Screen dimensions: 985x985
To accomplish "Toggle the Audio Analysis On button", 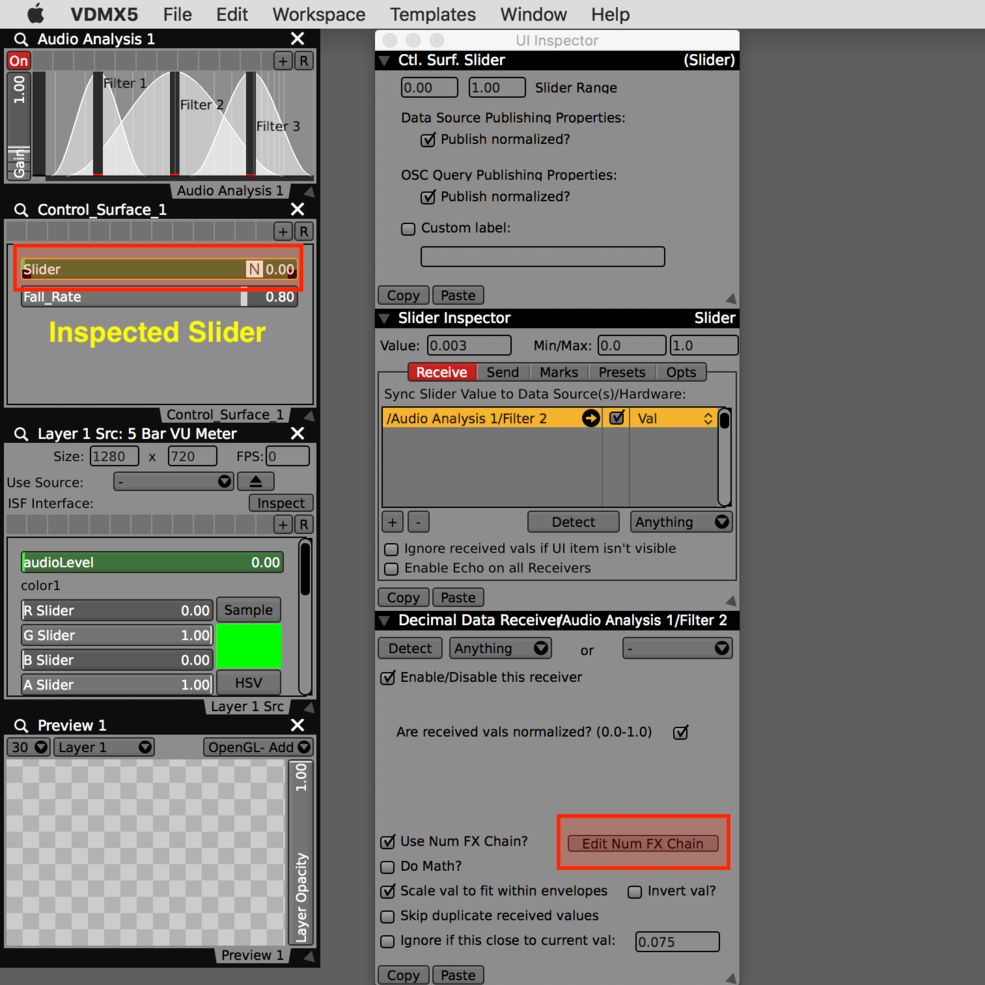I will [18, 61].
